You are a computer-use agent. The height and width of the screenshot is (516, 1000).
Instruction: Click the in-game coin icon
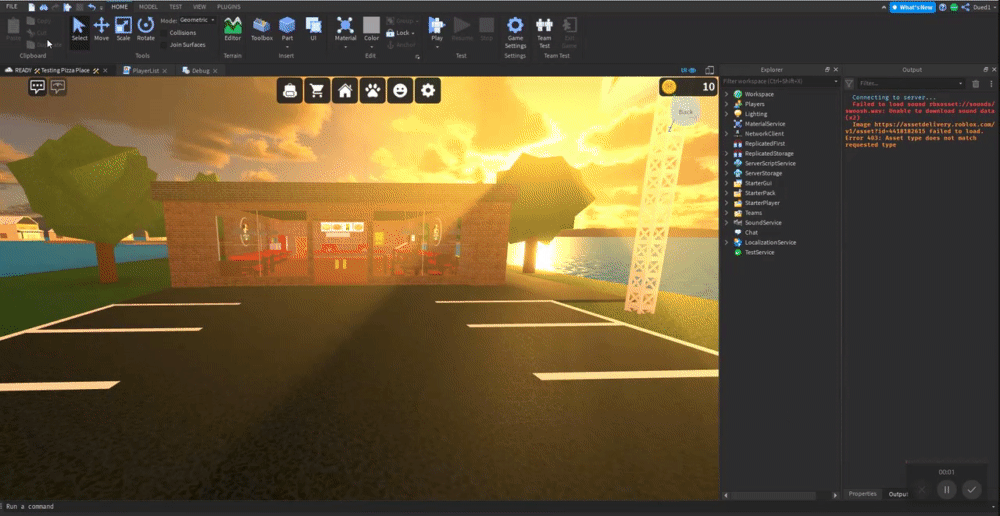pos(669,87)
